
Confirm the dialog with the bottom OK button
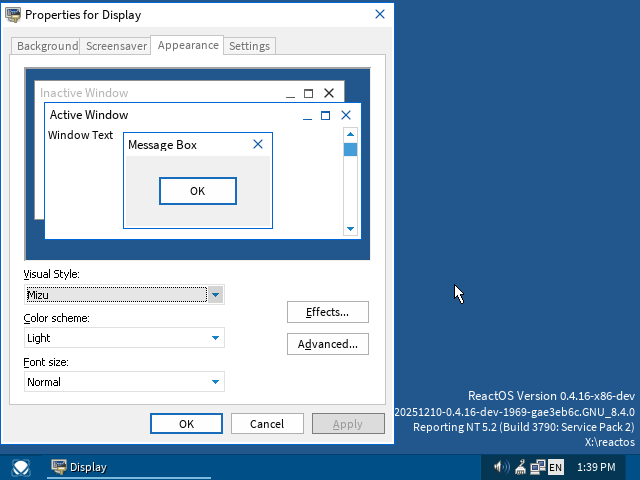[186, 424]
